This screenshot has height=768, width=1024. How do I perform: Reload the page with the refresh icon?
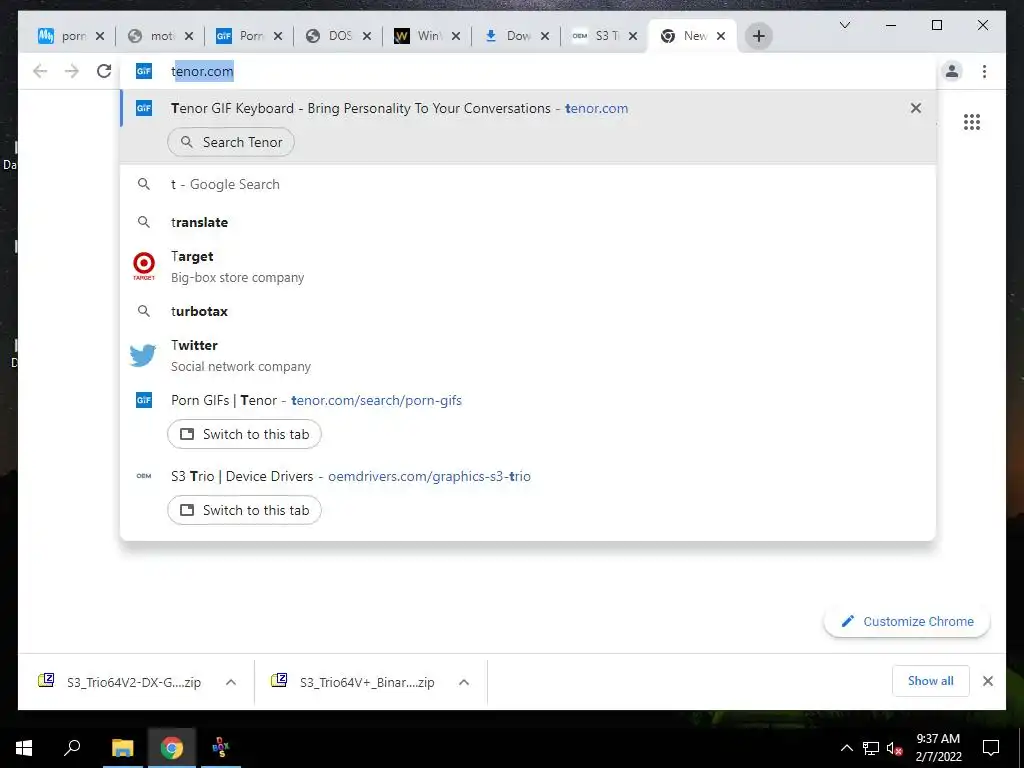point(104,71)
